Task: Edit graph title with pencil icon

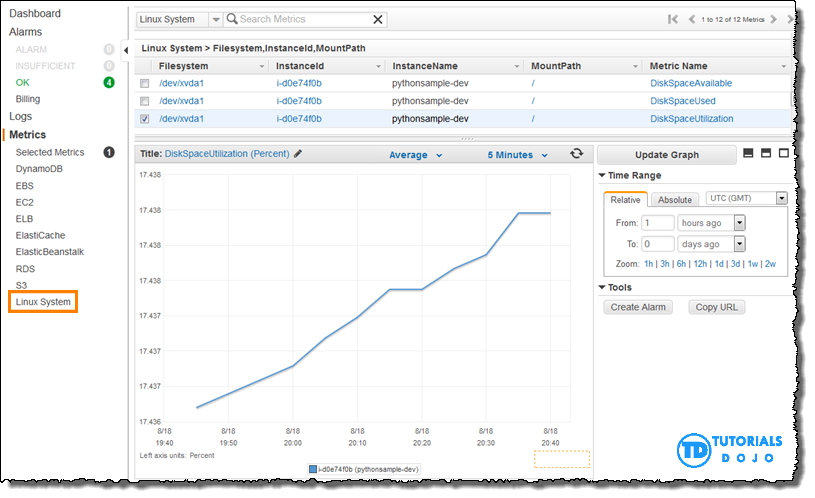Action: (x=298, y=154)
